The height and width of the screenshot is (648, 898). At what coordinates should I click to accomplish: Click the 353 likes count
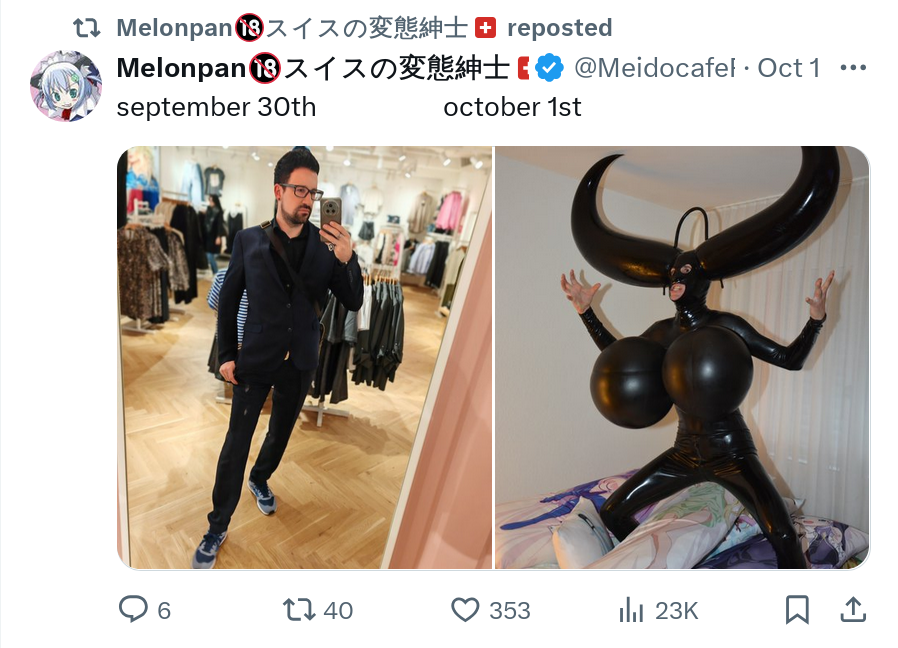(x=510, y=611)
